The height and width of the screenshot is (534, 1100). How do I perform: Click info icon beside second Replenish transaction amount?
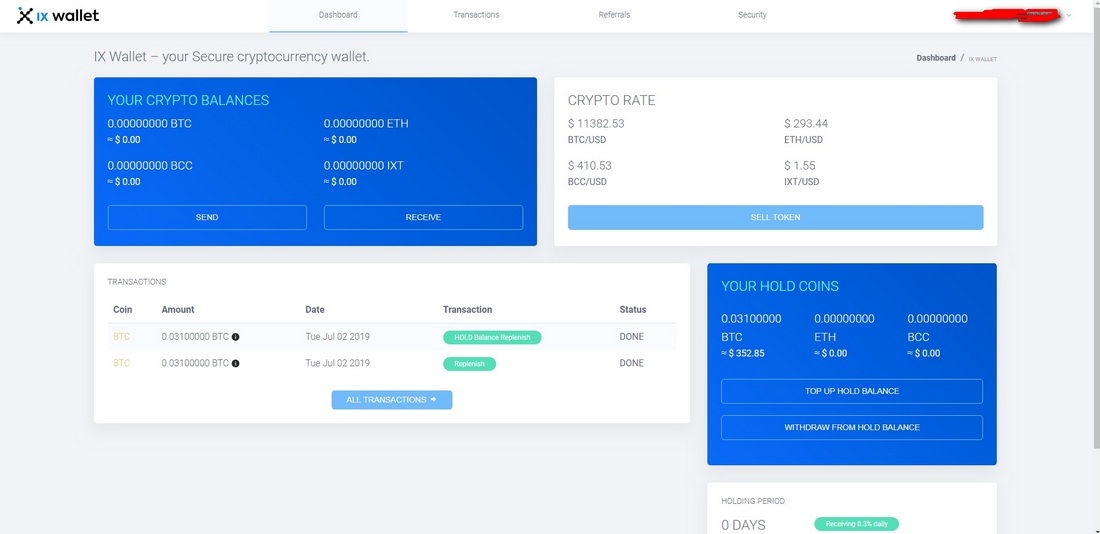(236, 363)
